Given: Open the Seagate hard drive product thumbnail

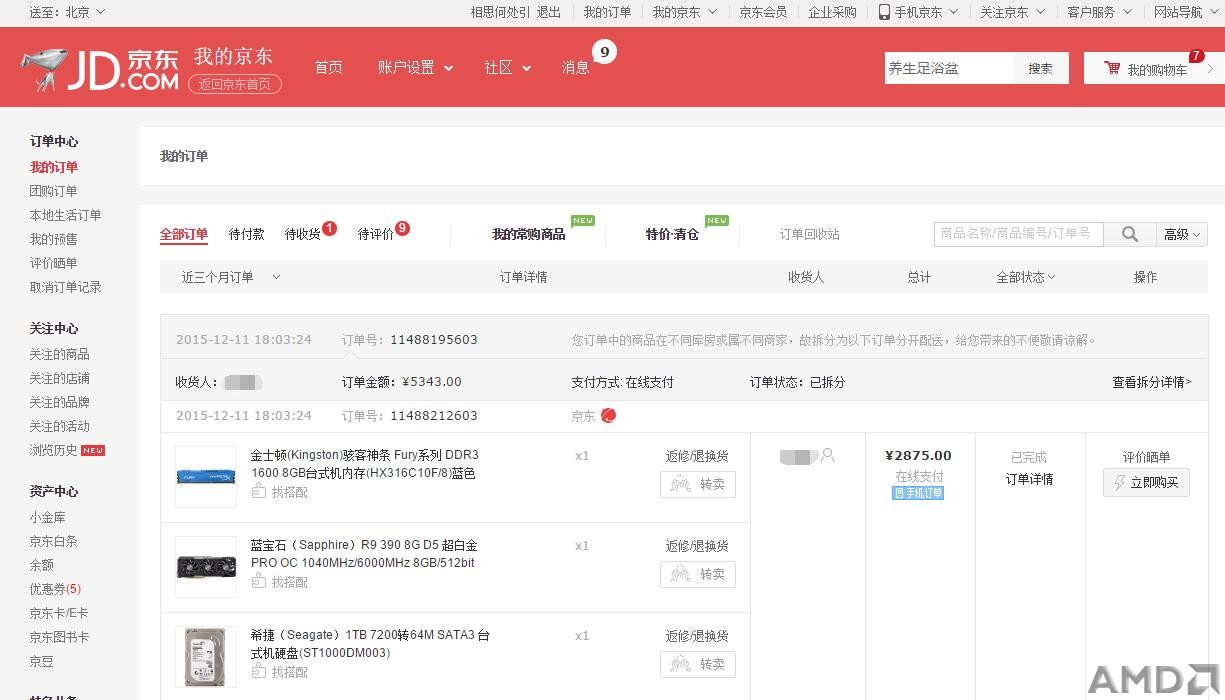Looking at the screenshot, I should point(206,657).
